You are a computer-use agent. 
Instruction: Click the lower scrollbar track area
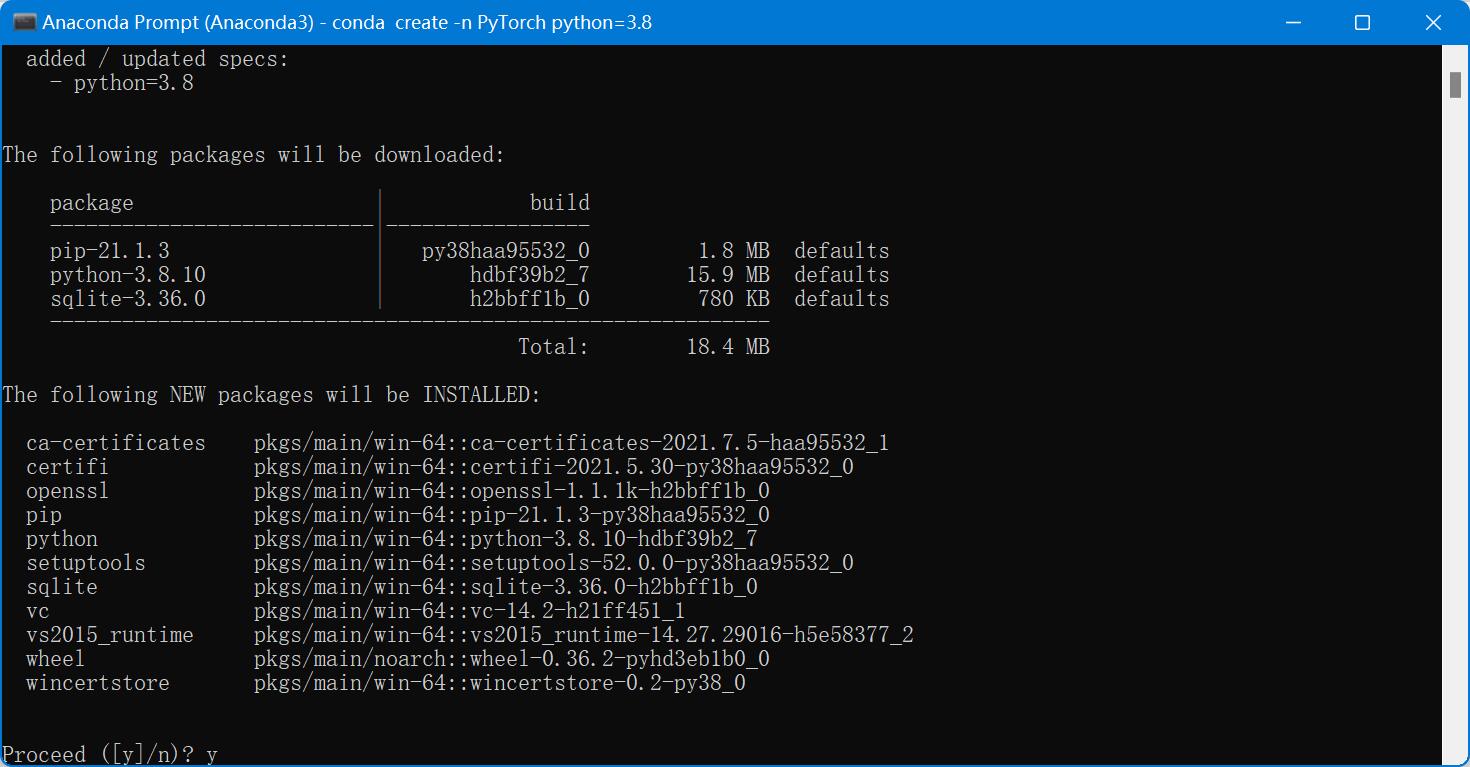tap(1456, 500)
